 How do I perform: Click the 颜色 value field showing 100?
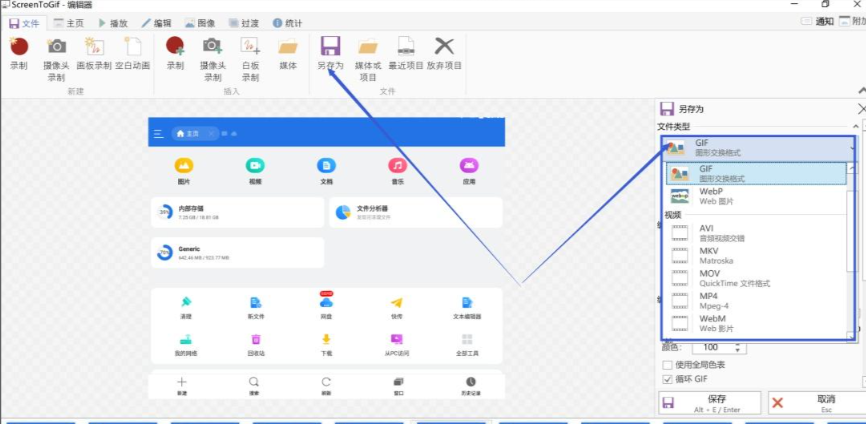pos(715,347)
